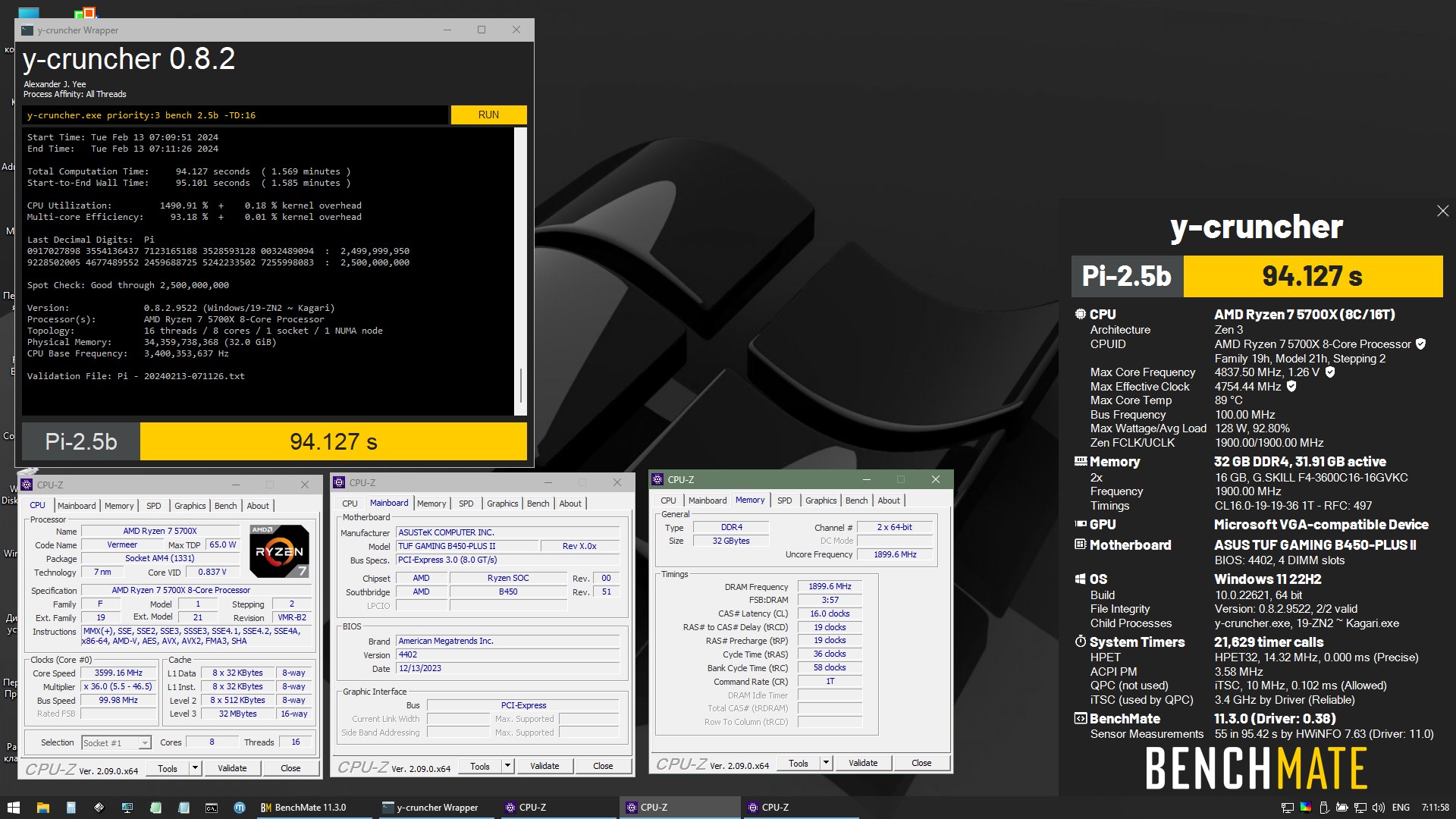Viewport: 1456px width, 819px height.
Task: Click the taskbar clock showing 7:11:58
Action: [x=1435, y=808]
